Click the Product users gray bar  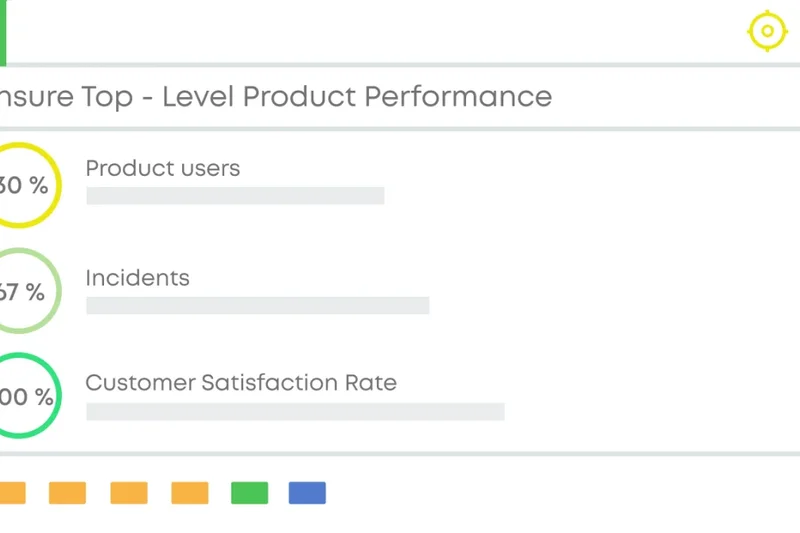point(235,196)
